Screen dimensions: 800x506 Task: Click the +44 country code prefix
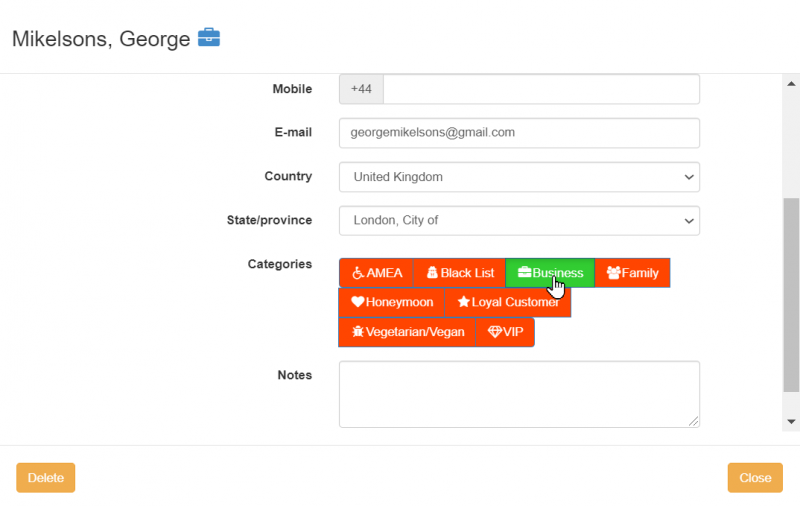pos(361,89)
